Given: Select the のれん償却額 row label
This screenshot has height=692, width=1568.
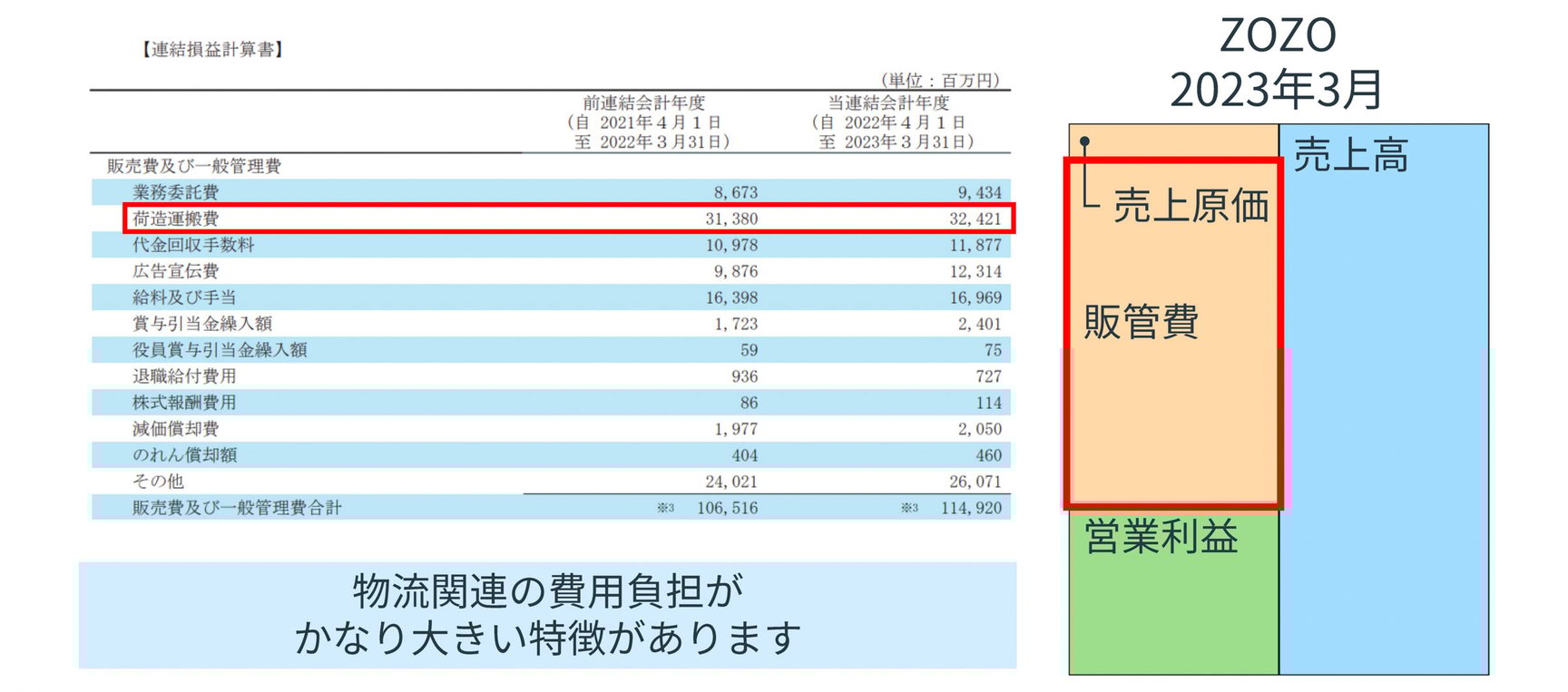Looking at the screenshot, I should (184, 455).
